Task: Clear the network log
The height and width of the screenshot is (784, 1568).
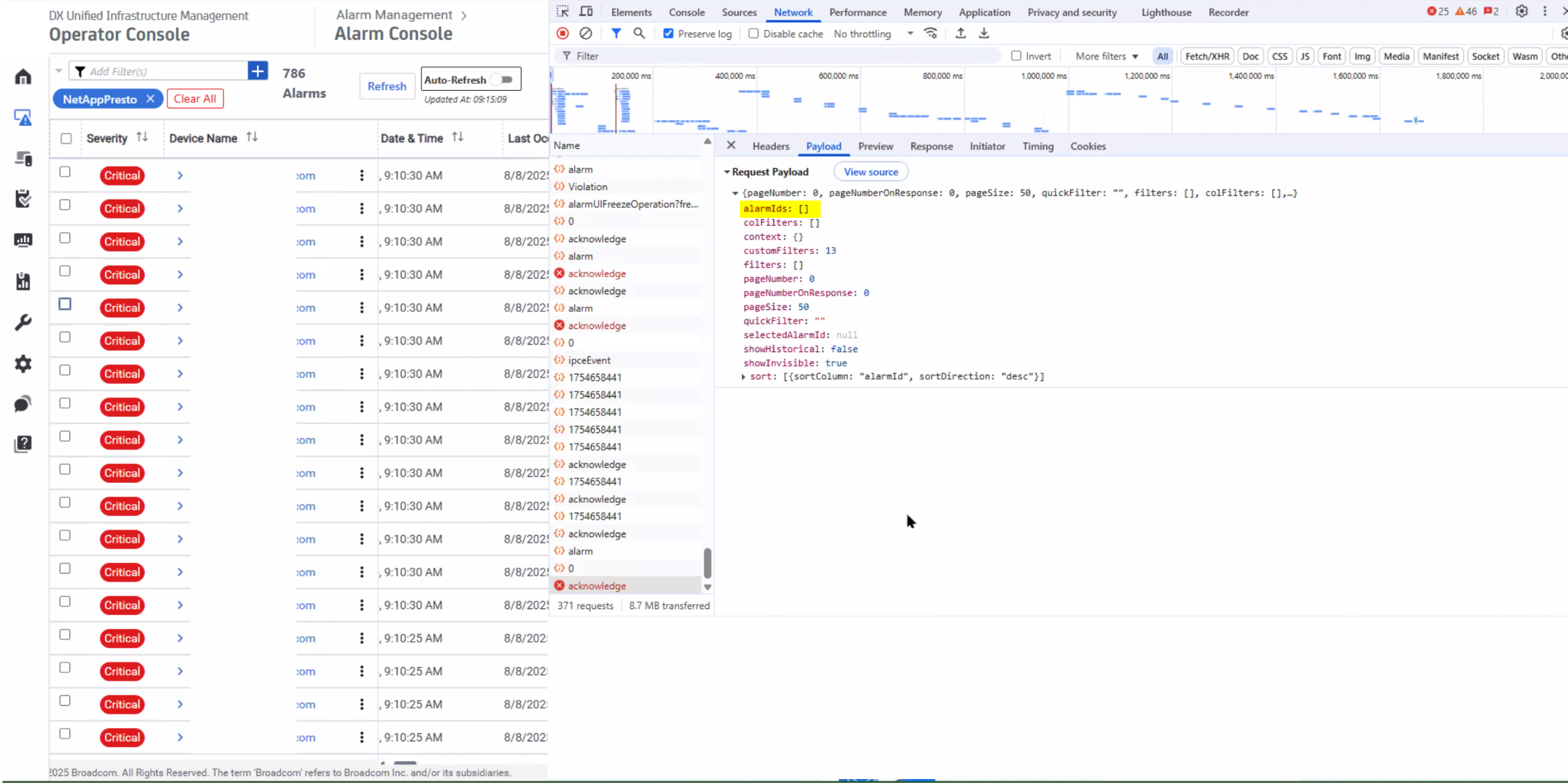Action: coord(585,34)
